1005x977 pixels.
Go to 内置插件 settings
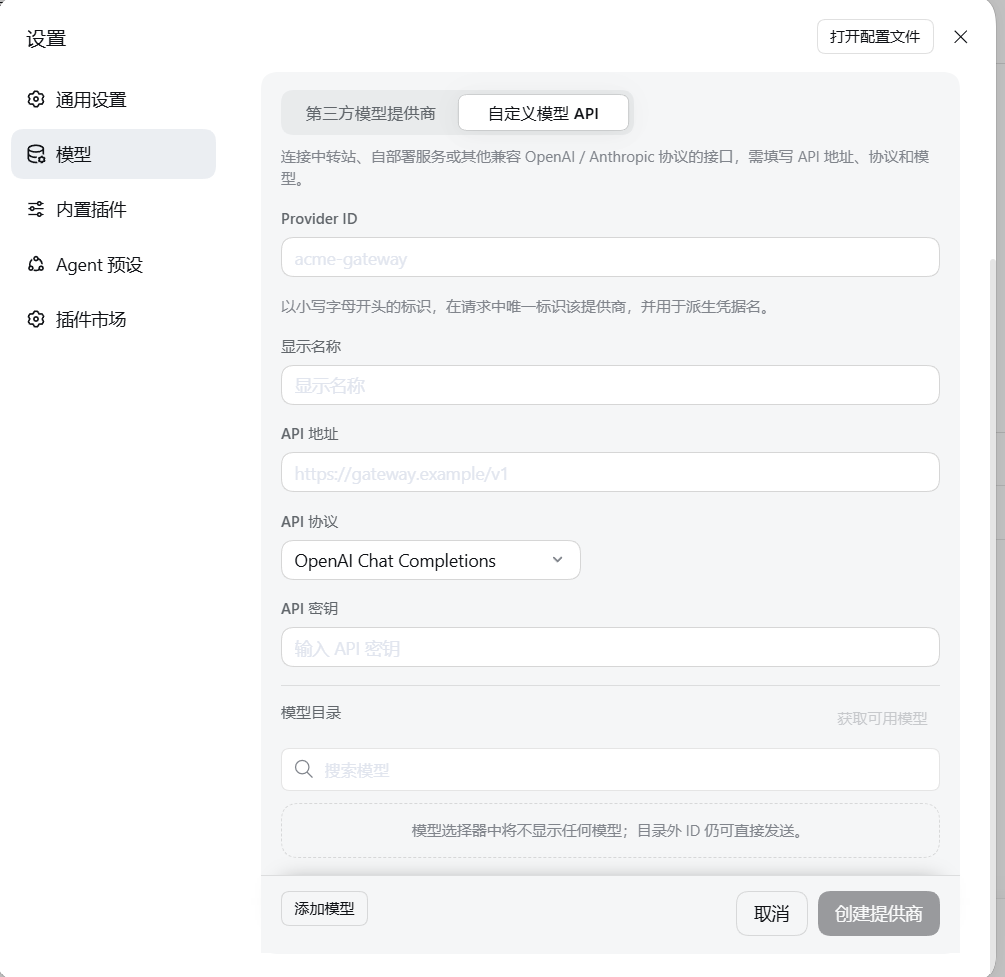[113, 209]
